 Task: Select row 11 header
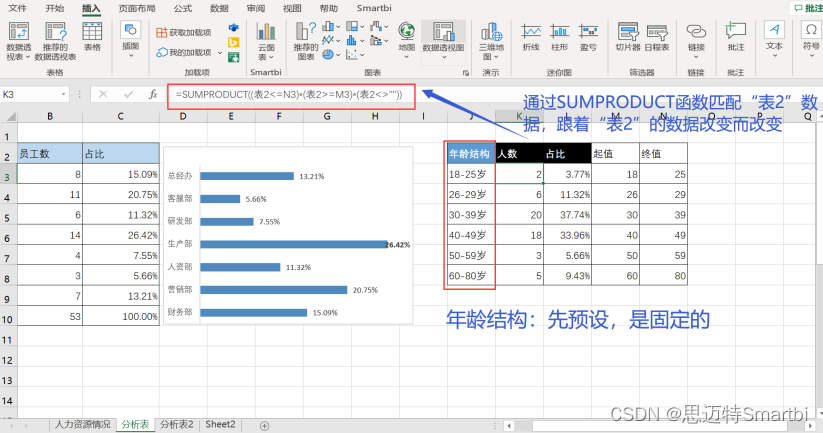tap(7, 340)
